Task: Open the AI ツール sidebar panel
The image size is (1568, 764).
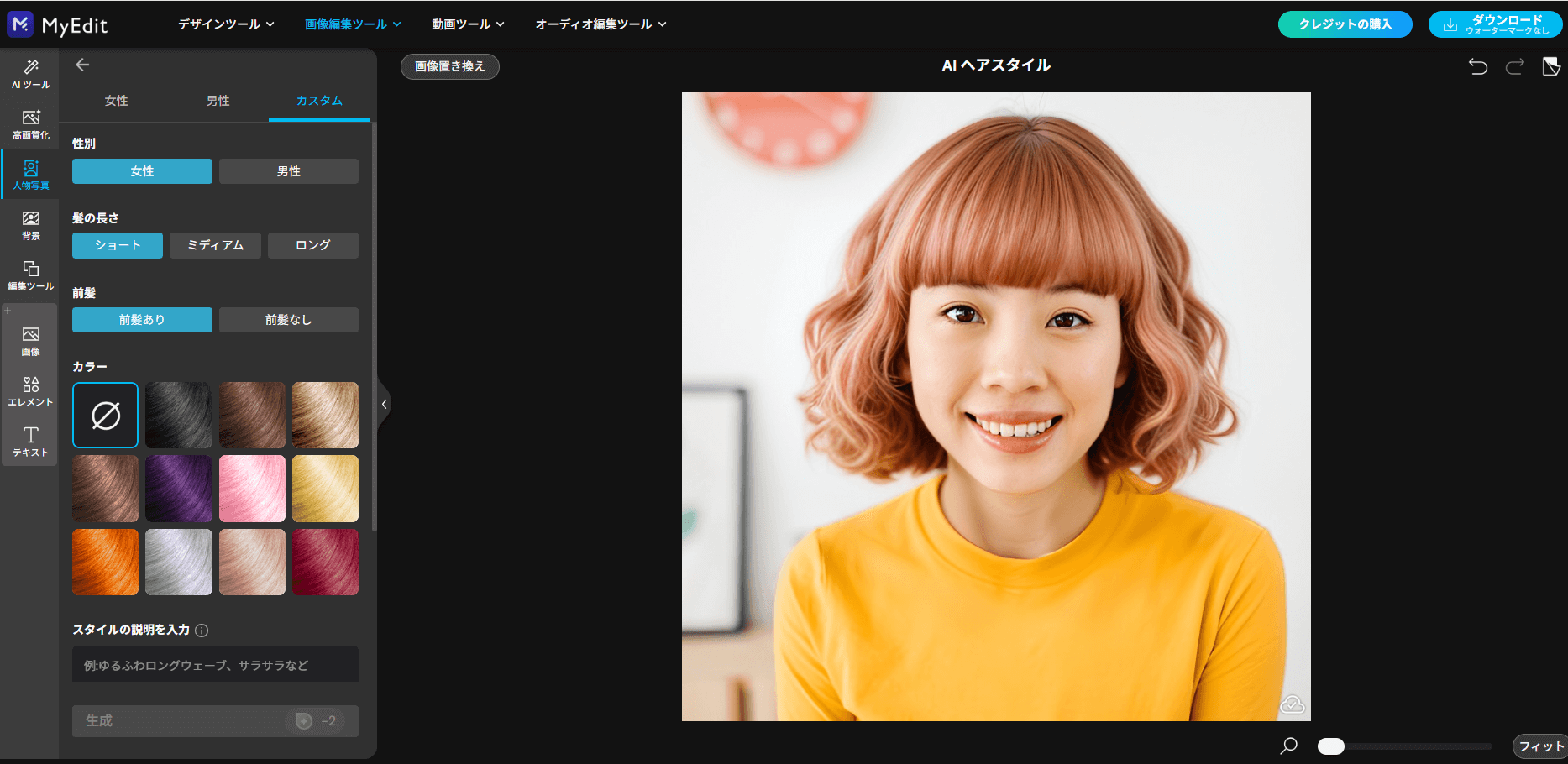Action: pos(31,74)
